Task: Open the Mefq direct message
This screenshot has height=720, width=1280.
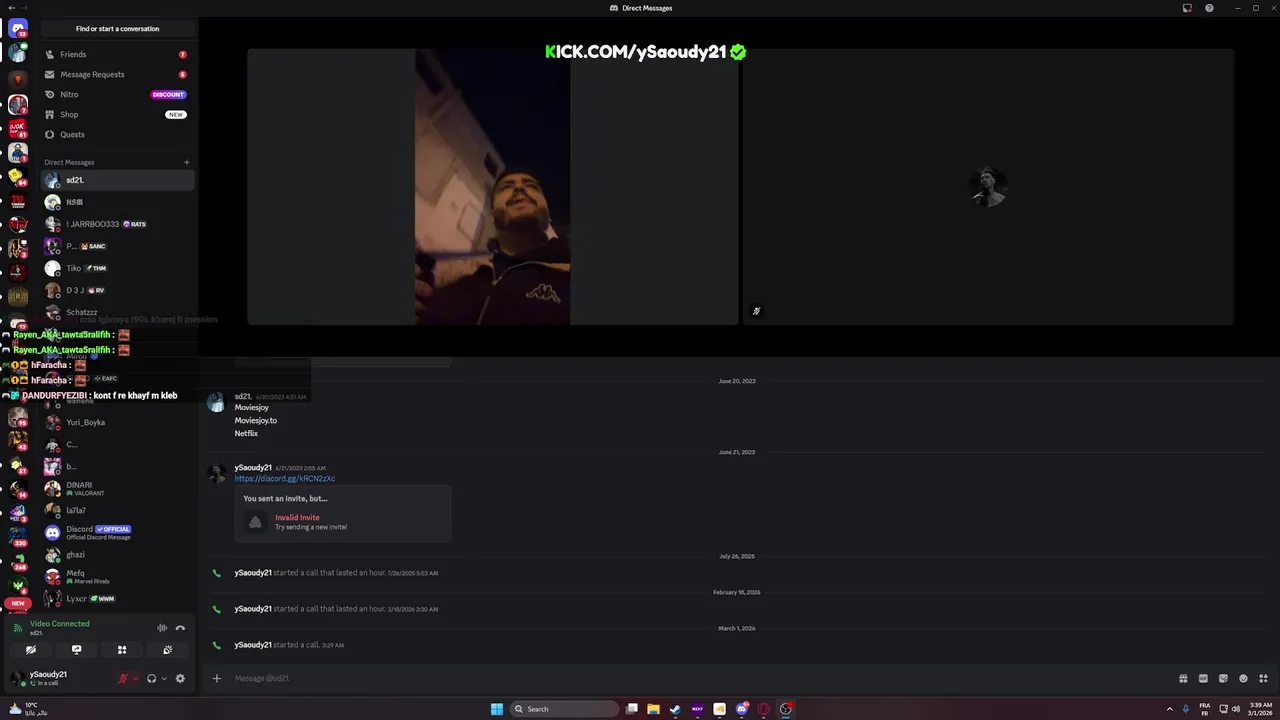Action: tap(117, 576)
